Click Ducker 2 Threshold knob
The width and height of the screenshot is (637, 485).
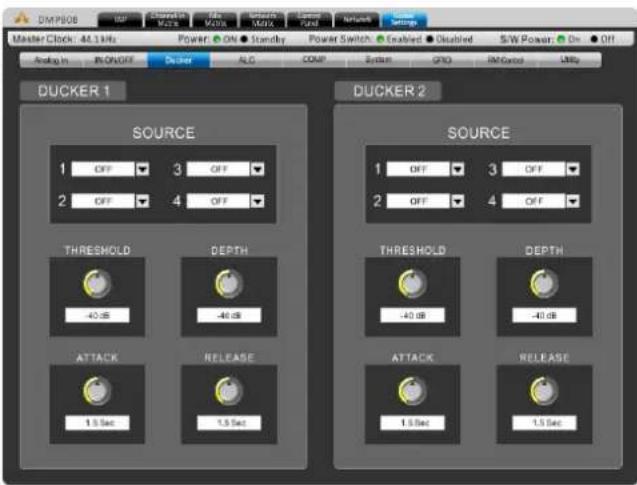412,283
